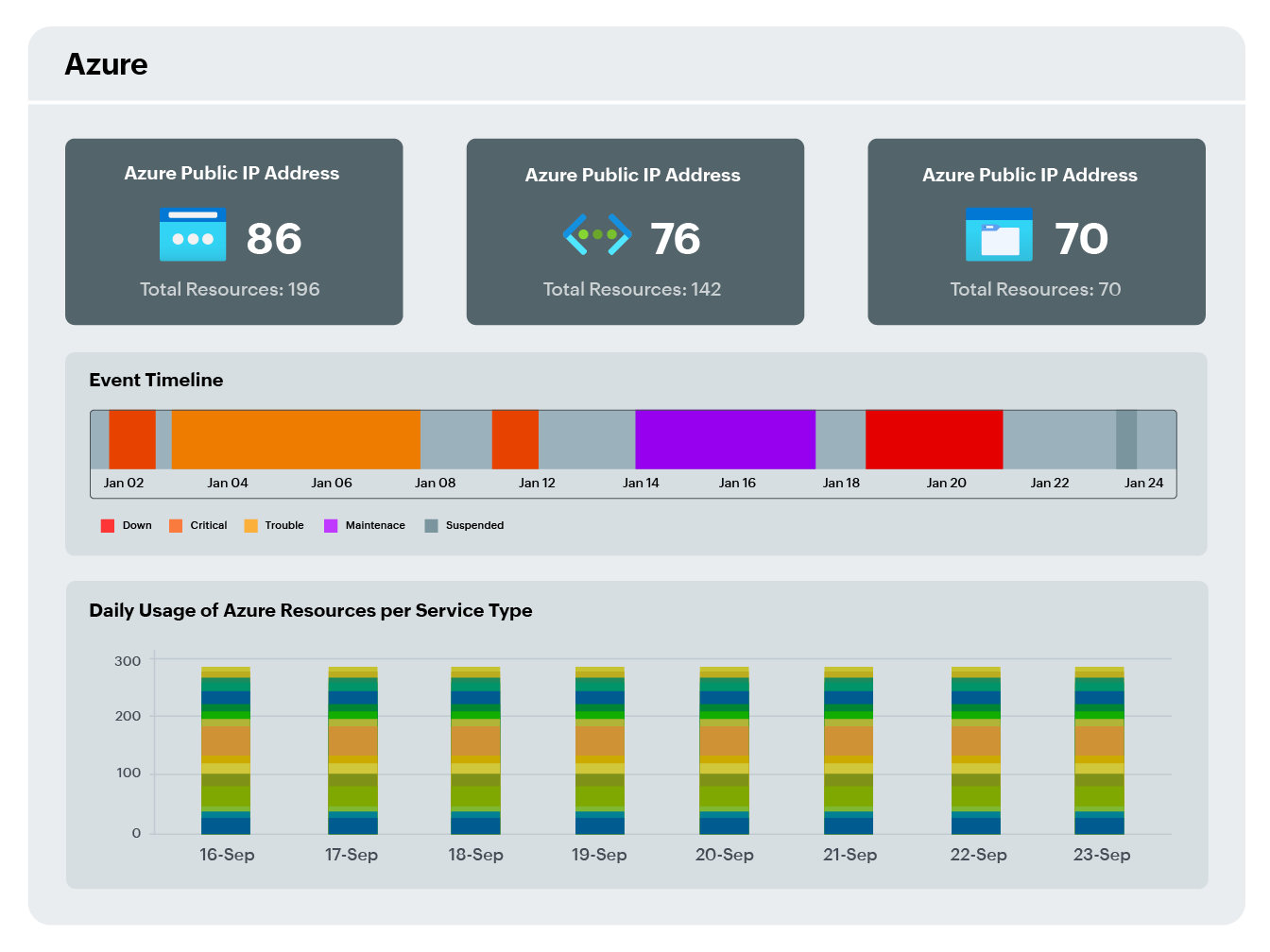1270x952 pixels.
Task: Click 'Total Resources: 196' text
Action: [230, 289]
